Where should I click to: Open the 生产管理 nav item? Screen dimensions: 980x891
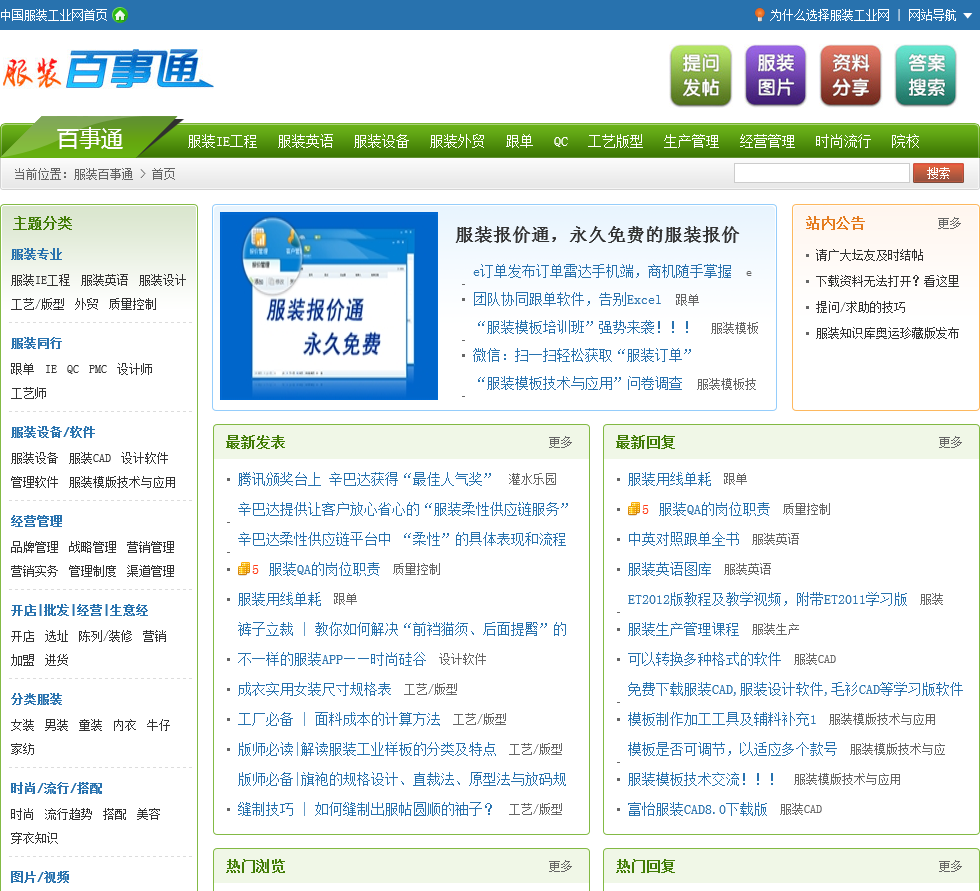(x=691, y=142)
